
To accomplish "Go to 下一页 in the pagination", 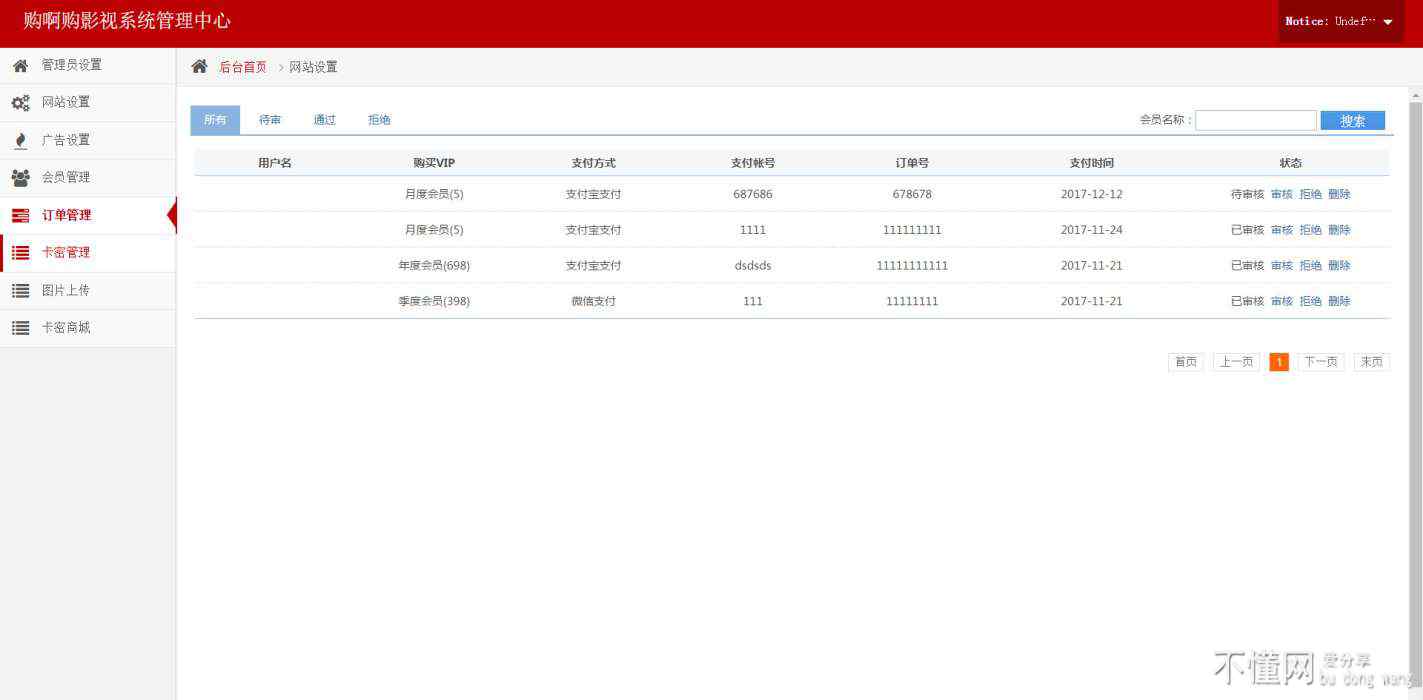I will [x=1320, y=362].
